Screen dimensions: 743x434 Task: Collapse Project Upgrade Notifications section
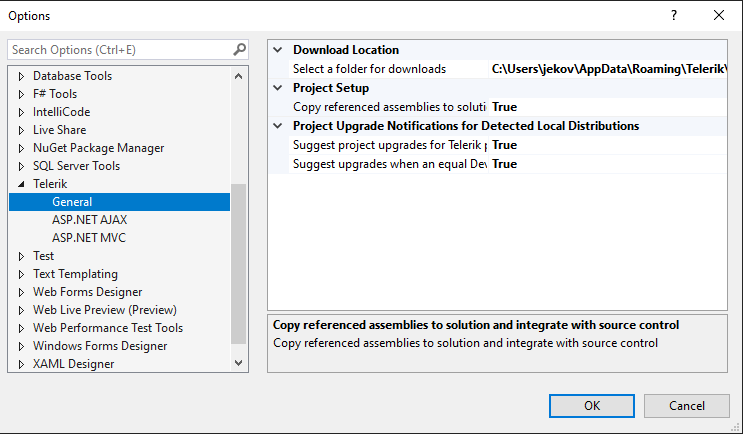(277, 126)
